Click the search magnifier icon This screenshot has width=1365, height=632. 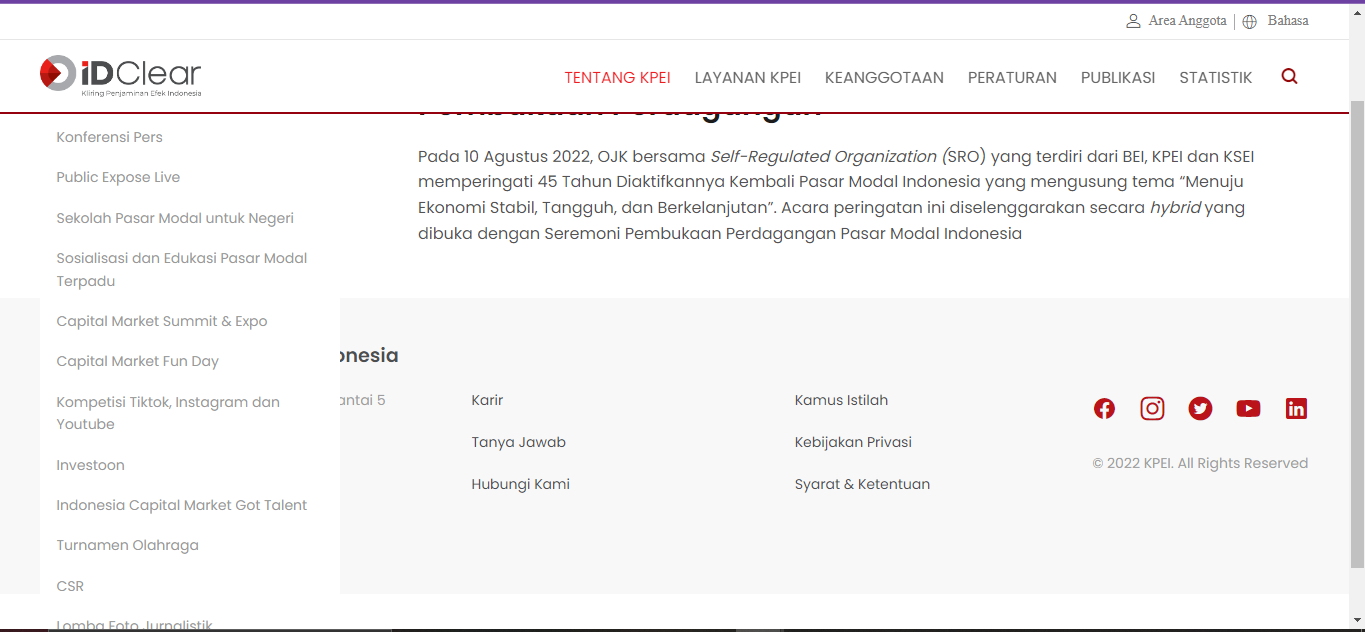coord(1289,76)
